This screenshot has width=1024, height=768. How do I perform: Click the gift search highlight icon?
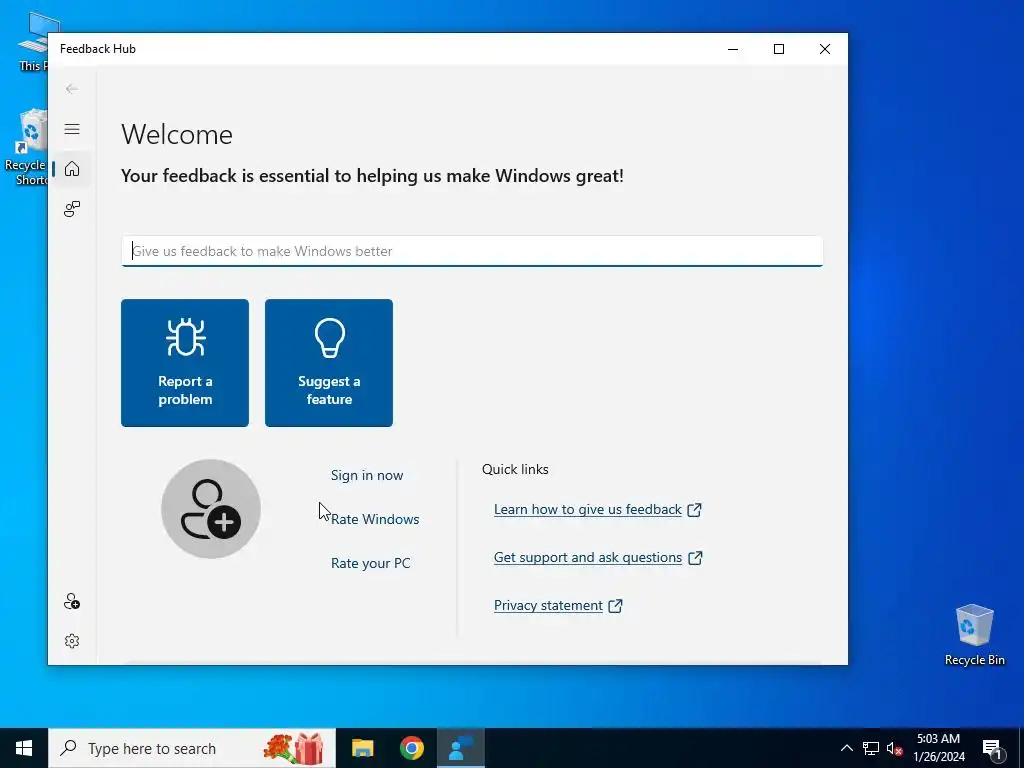click(x=294, y=748)
